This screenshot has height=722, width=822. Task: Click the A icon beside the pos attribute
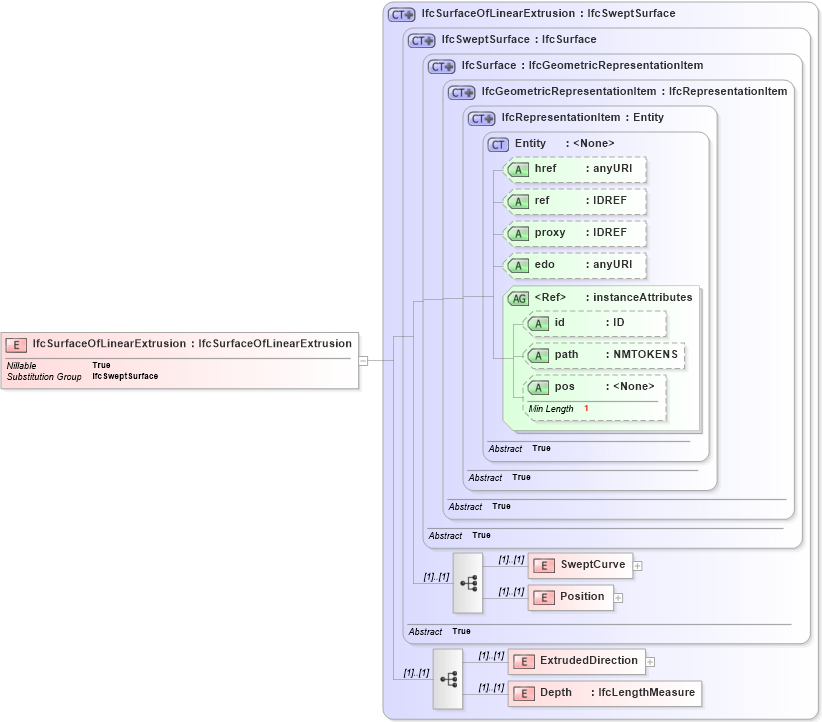[538, 386]
